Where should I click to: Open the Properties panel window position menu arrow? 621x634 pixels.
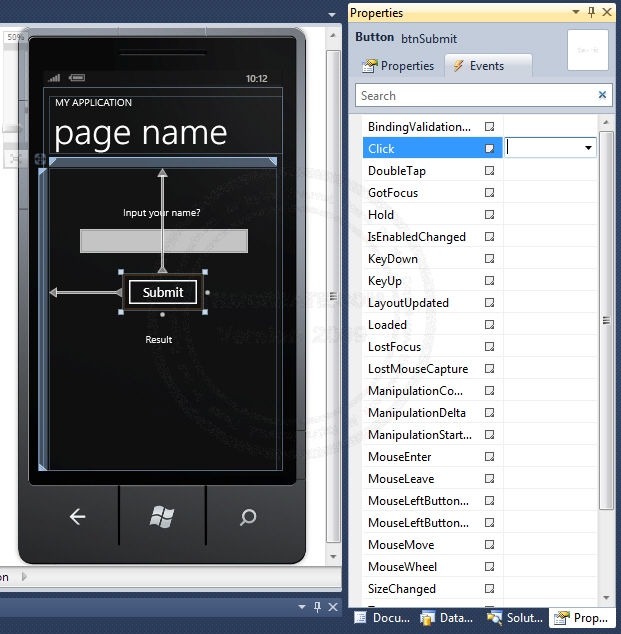[x=575, y=12]
